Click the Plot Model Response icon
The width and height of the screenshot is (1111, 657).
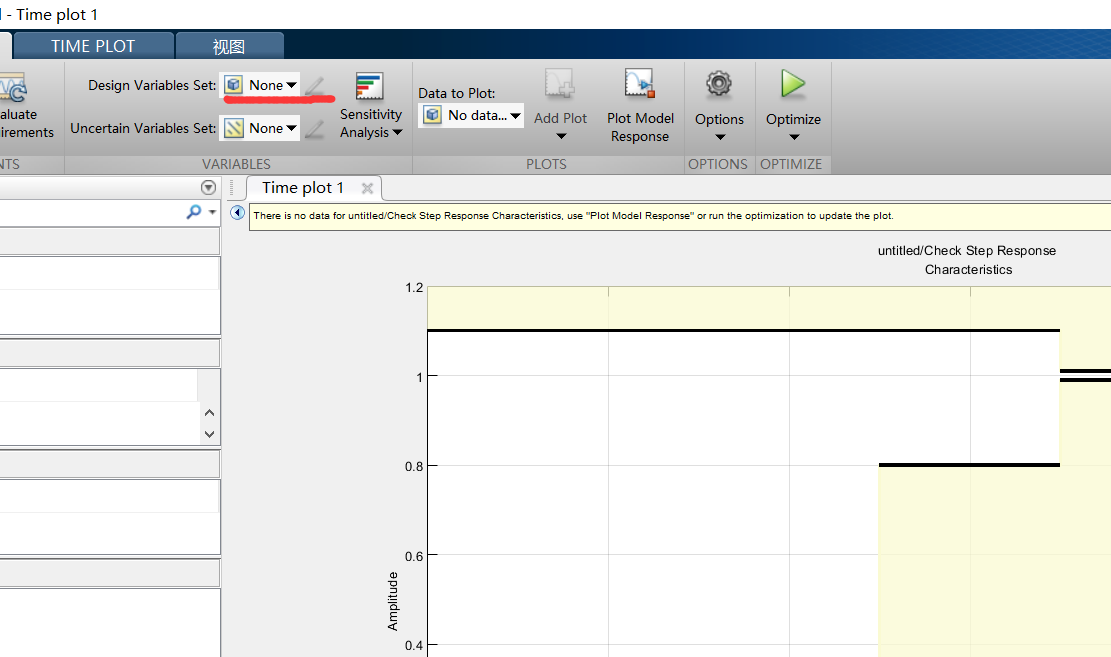[x=640, y=84]
